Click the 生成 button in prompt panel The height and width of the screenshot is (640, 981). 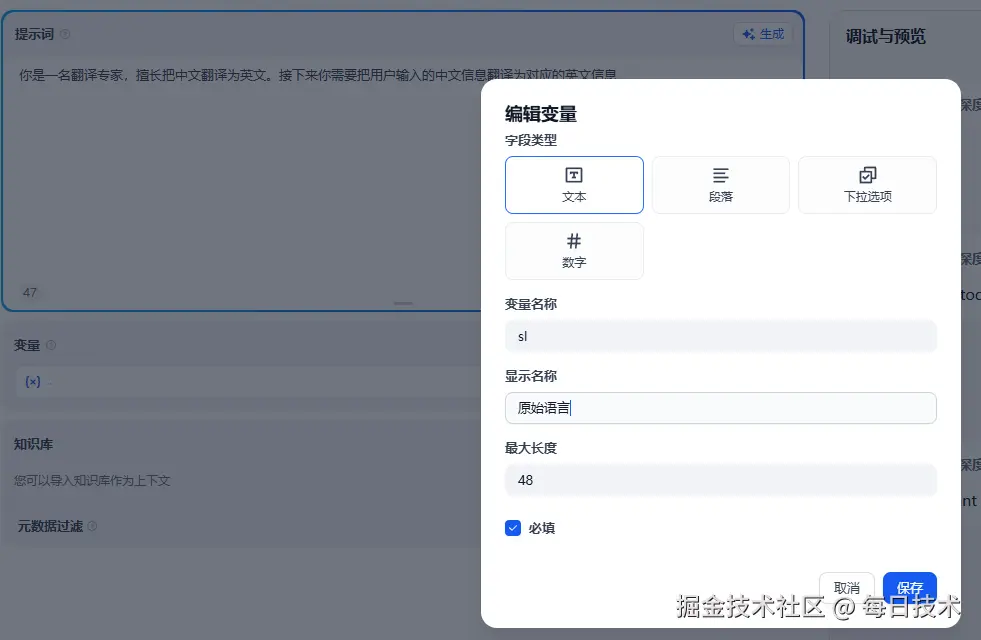pyautogui.click(x=763, y=34)
